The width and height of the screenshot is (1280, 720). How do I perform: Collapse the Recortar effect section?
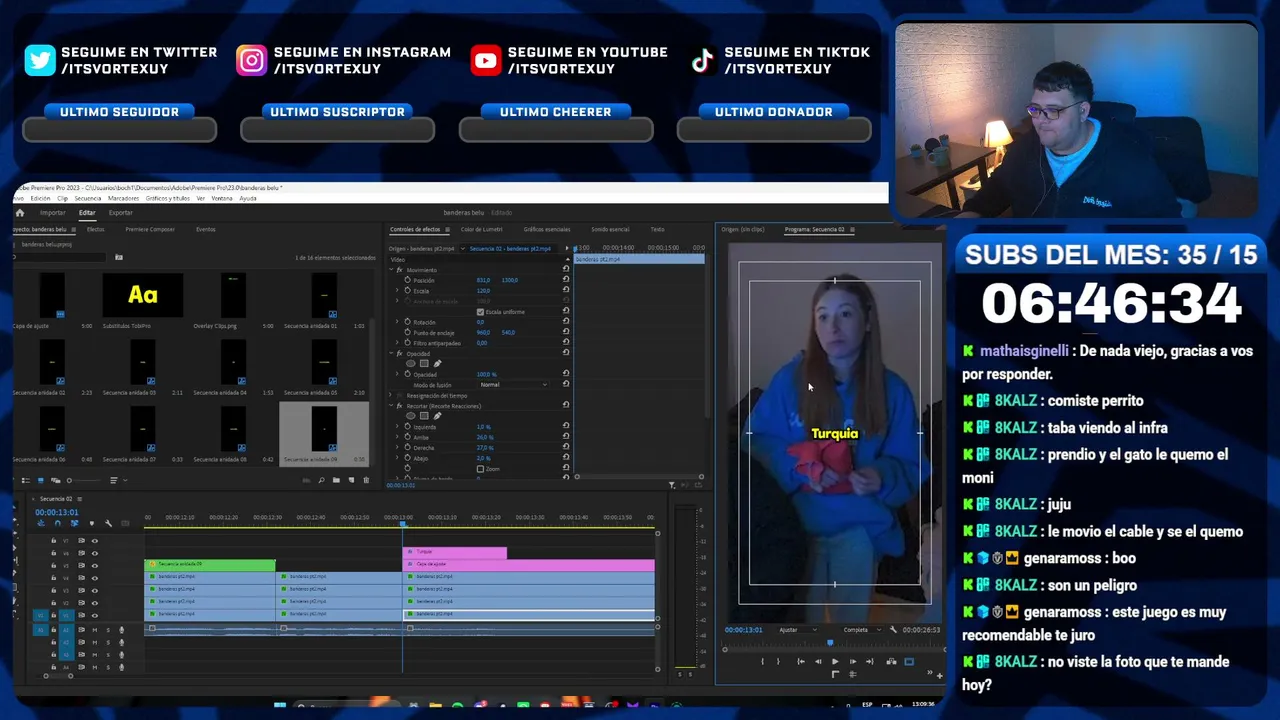click(391, 406)
